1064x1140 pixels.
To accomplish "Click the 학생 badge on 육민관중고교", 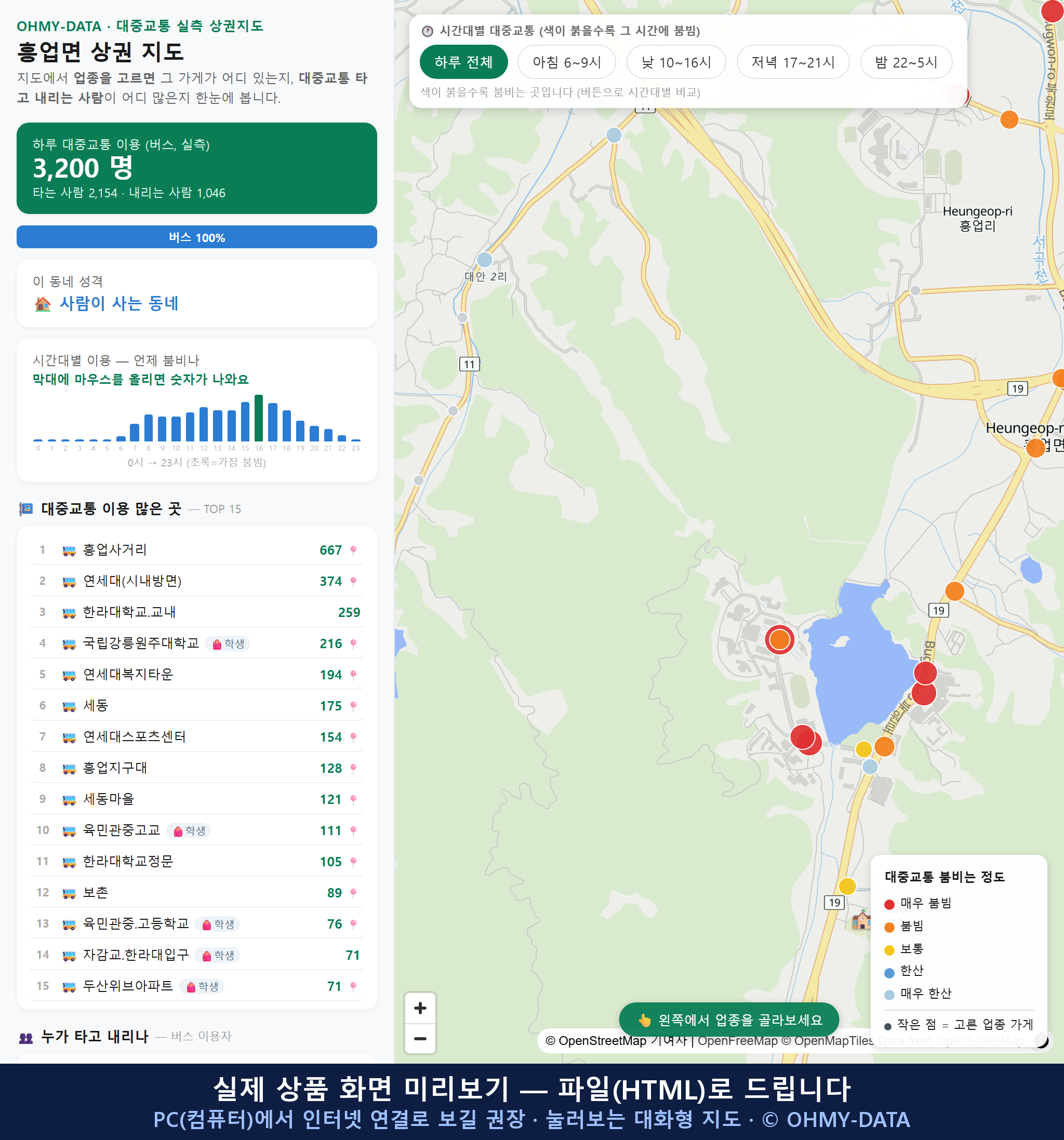I will [189, 831].
